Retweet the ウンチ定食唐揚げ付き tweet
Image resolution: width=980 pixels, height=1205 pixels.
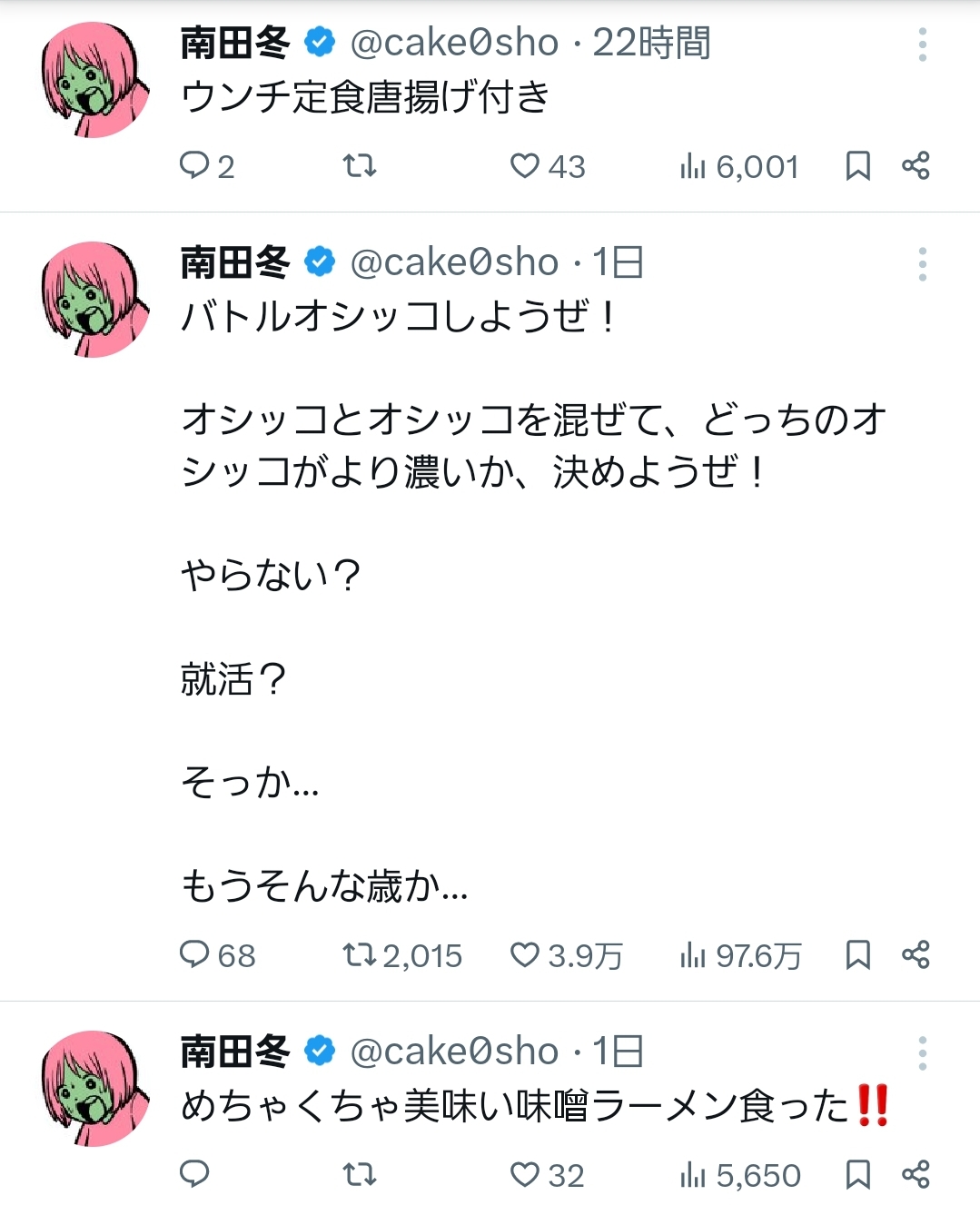tap(360, 165)
